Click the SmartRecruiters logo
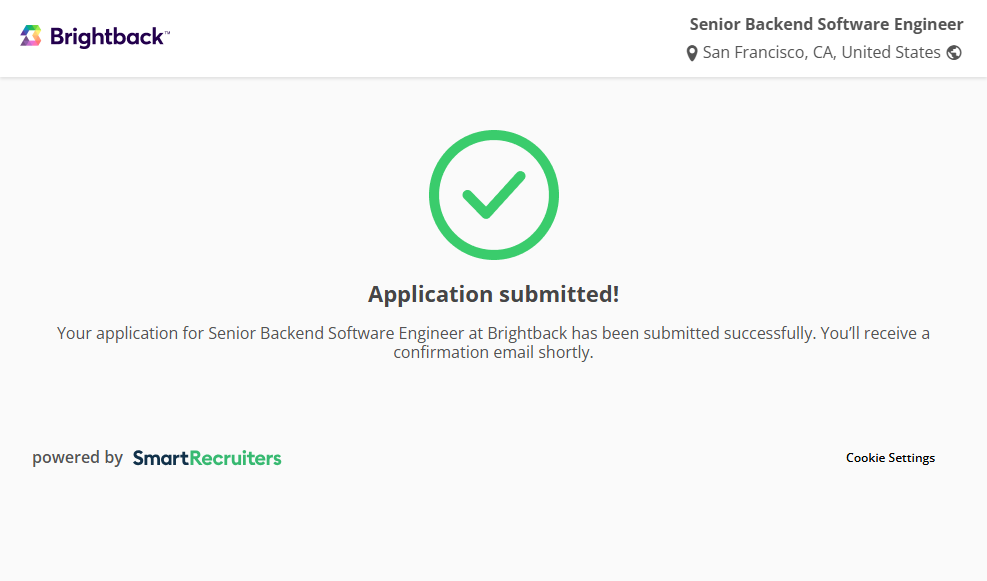Viewport: 987px width, 581px height. click(x=207, y=458)
